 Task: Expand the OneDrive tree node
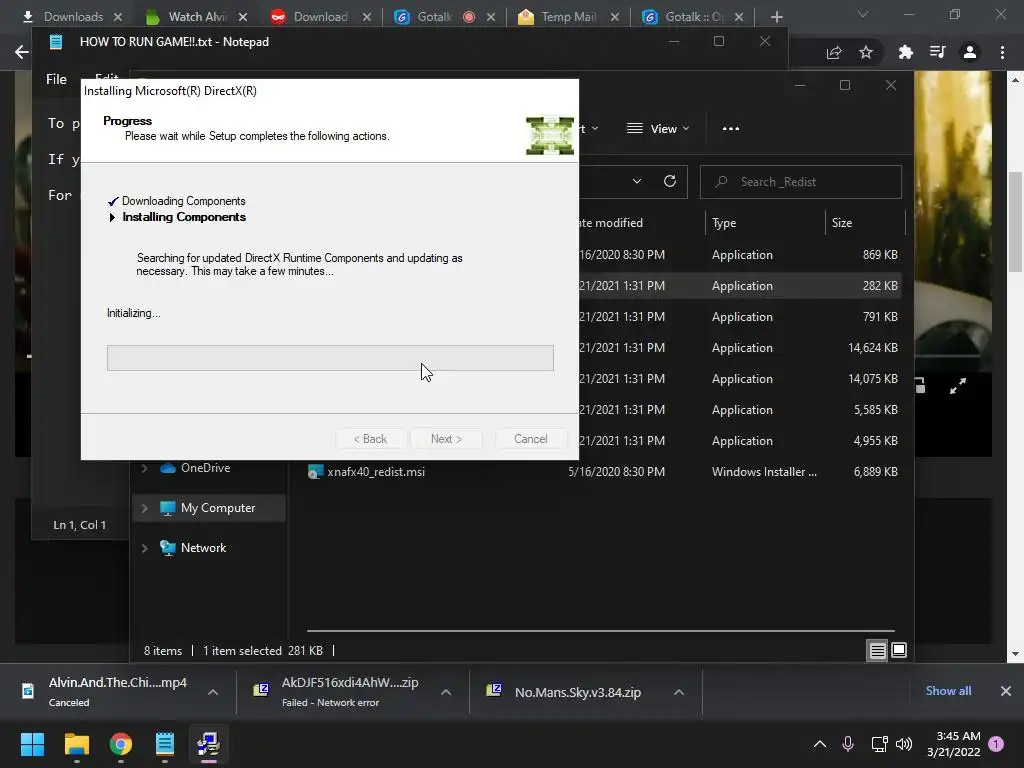point(144,468)
